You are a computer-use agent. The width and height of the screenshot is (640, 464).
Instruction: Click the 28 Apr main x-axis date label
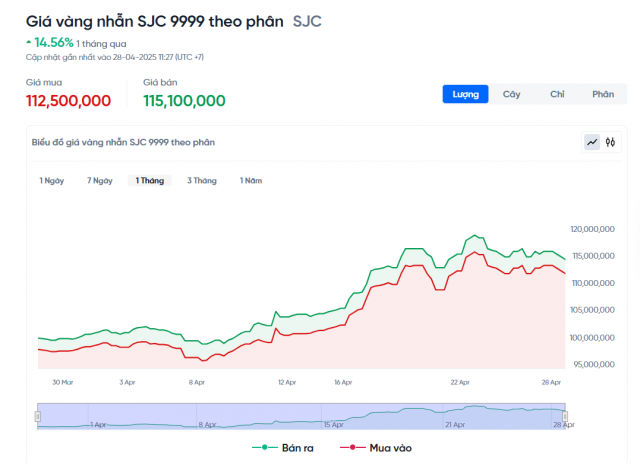pyautogui.click(x=551, y=382)
